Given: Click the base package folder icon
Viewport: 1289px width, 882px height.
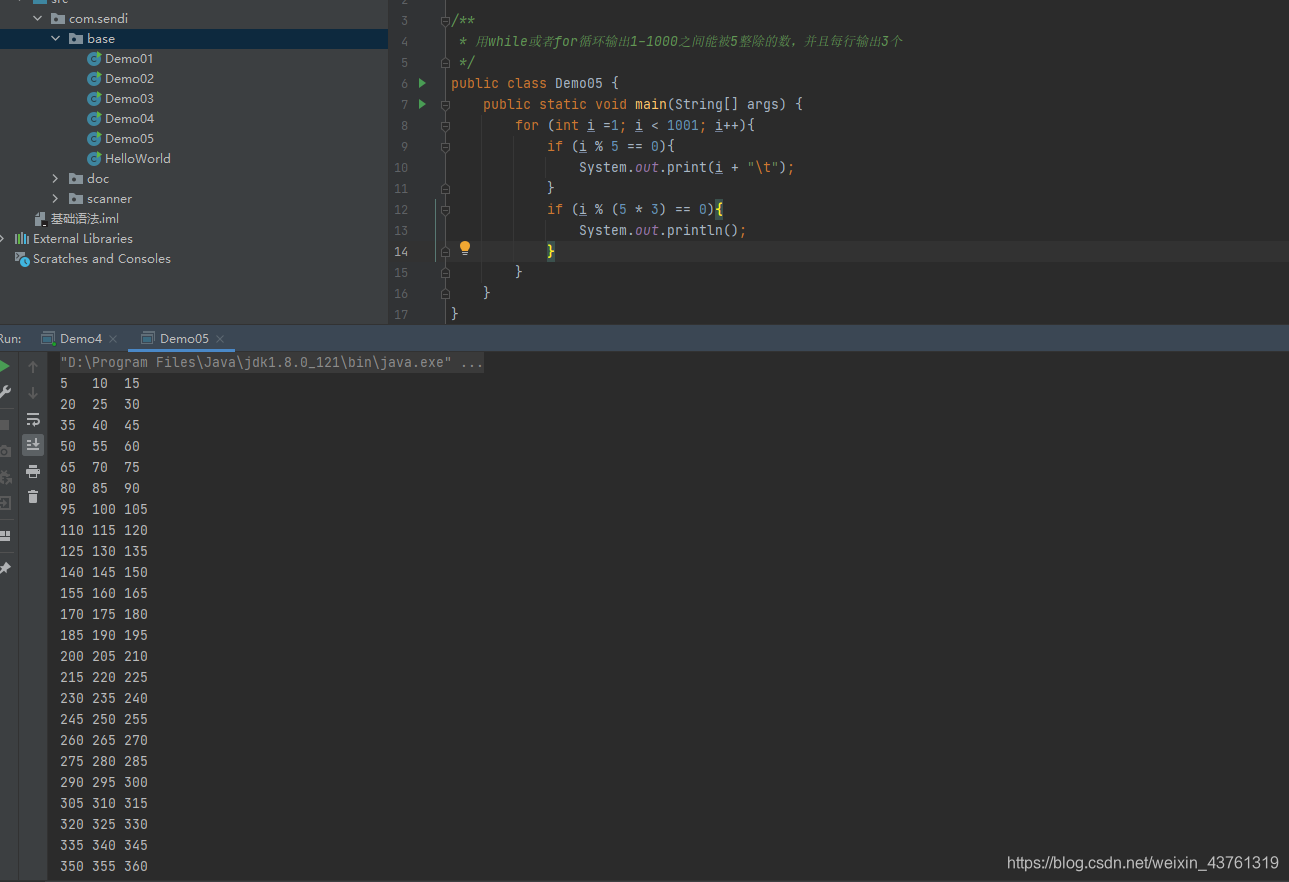Looking at the screenshot, I should [x=76, y=39].
